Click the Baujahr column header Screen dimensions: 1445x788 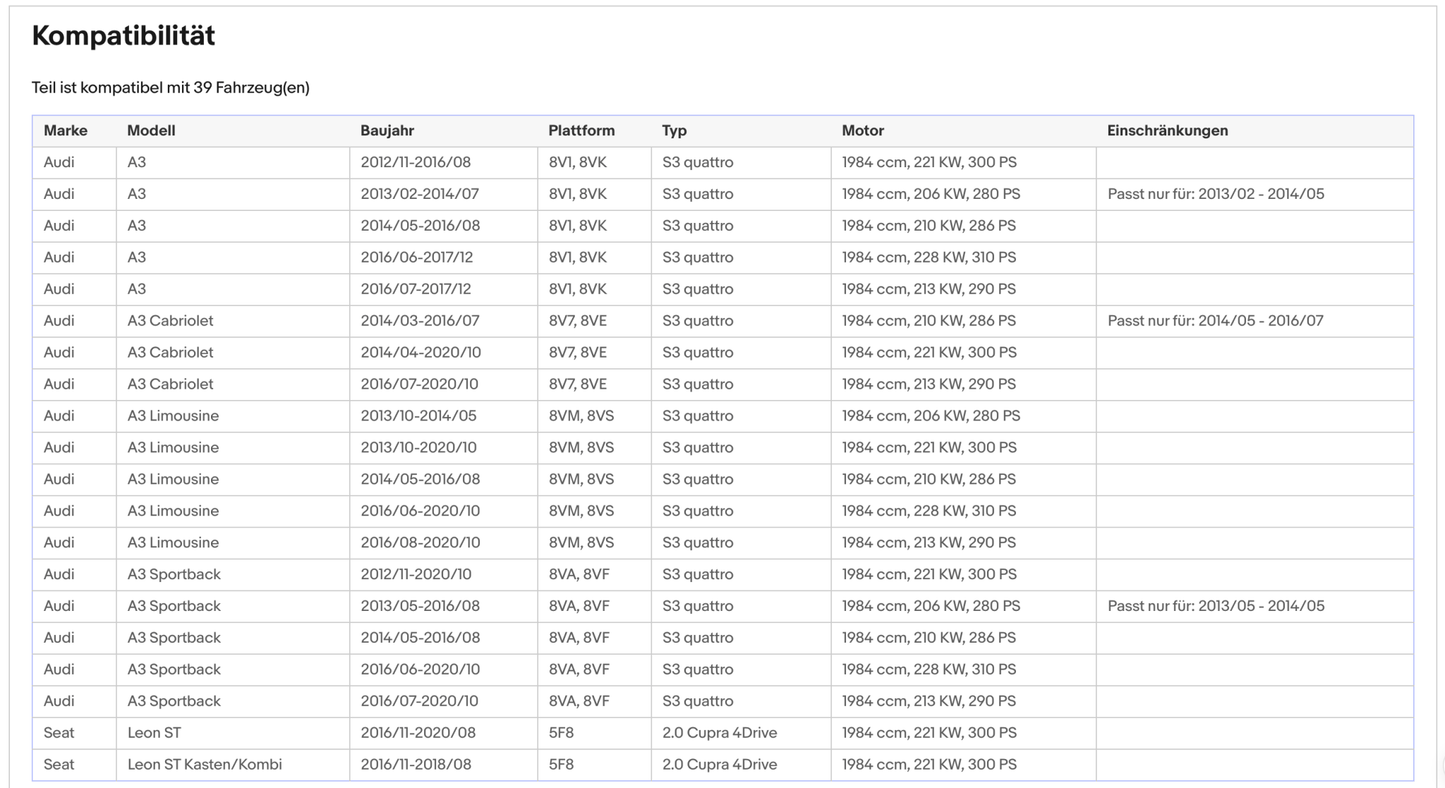click(387, 131)
